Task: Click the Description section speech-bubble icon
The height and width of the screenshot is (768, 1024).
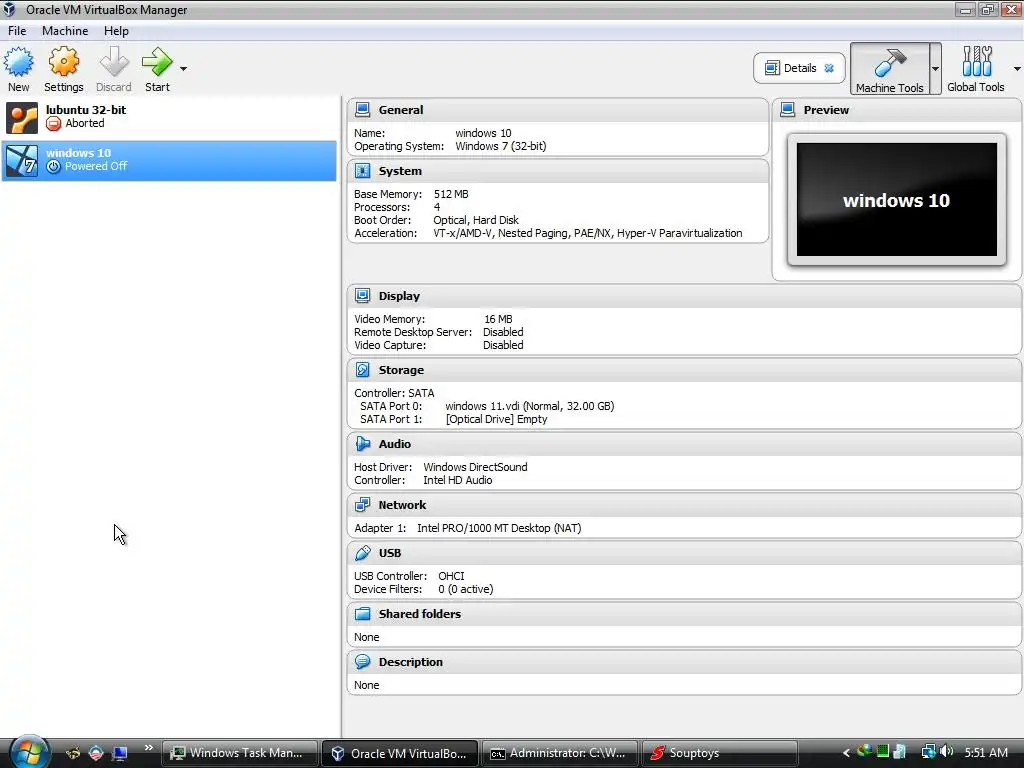Action: click(362, 662)
